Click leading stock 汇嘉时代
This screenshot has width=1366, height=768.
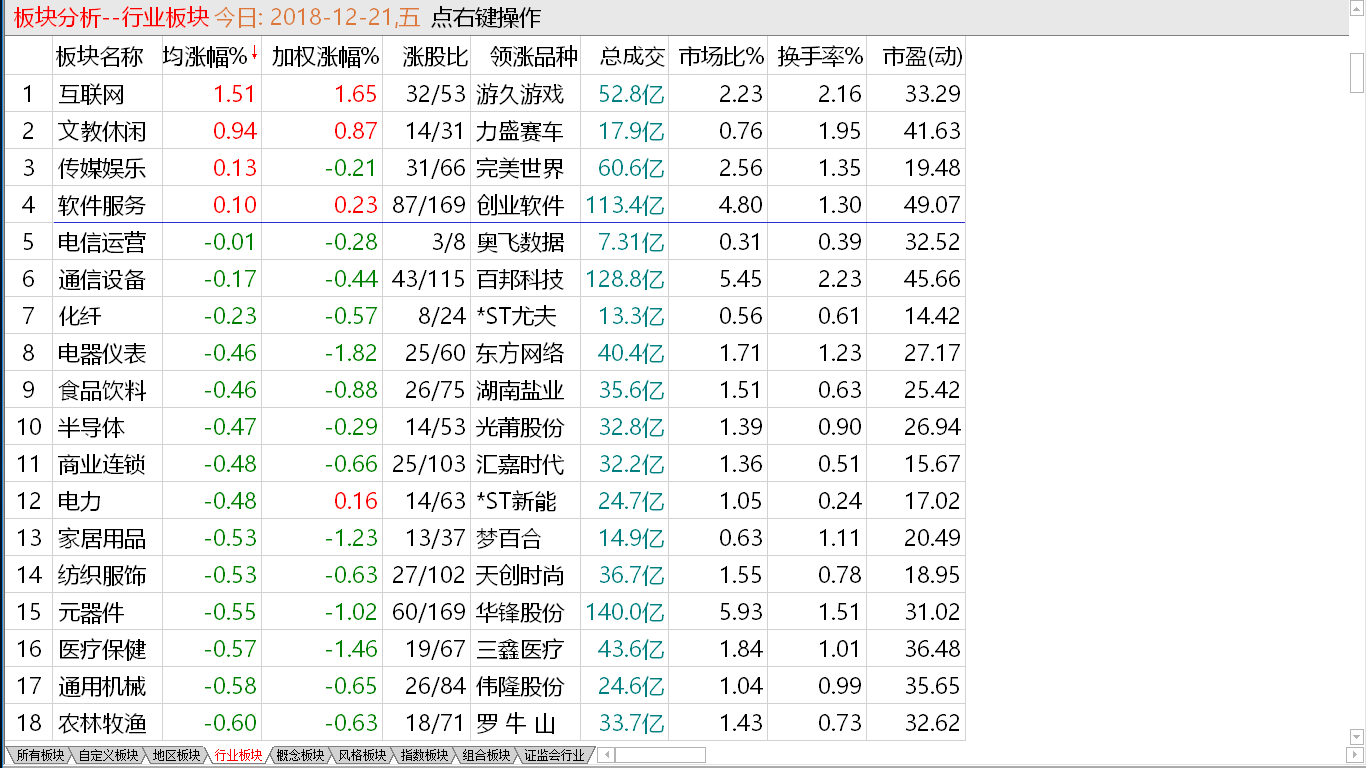520,464
